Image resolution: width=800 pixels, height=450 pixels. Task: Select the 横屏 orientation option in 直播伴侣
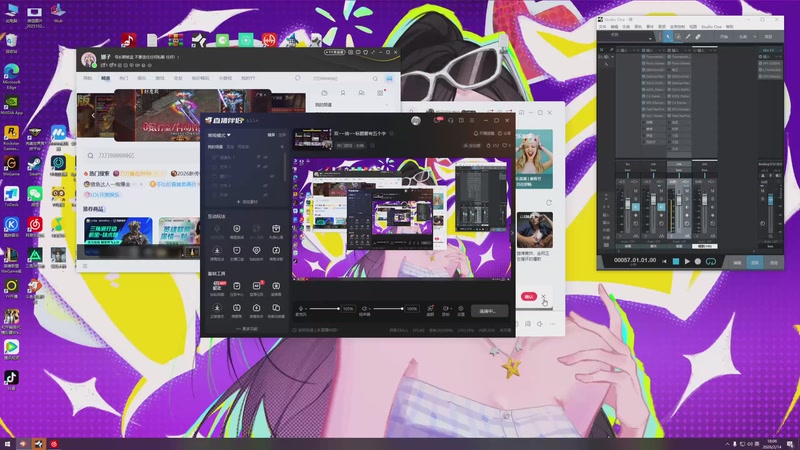[271, 135]
